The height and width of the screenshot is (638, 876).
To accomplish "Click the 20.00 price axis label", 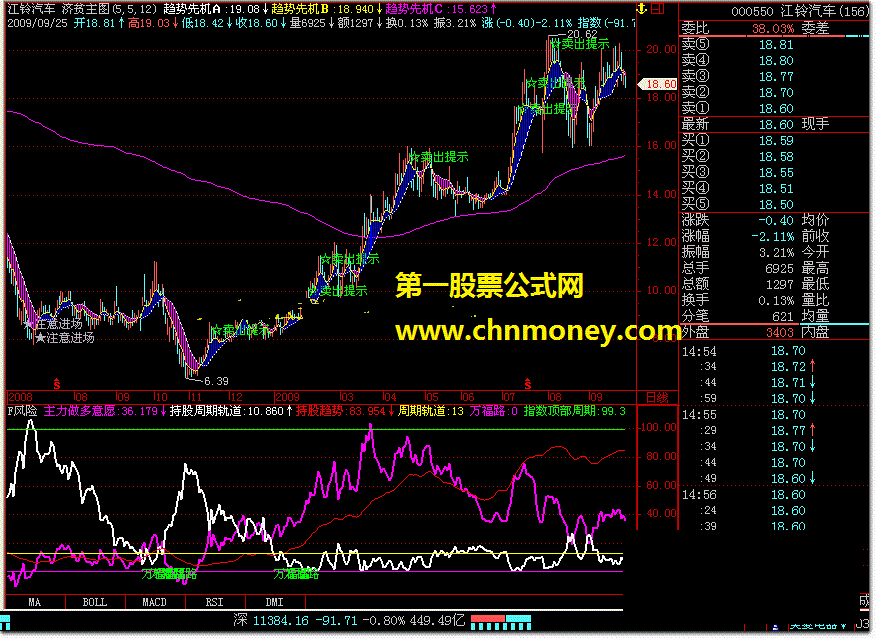I will (x=661, y=49).
